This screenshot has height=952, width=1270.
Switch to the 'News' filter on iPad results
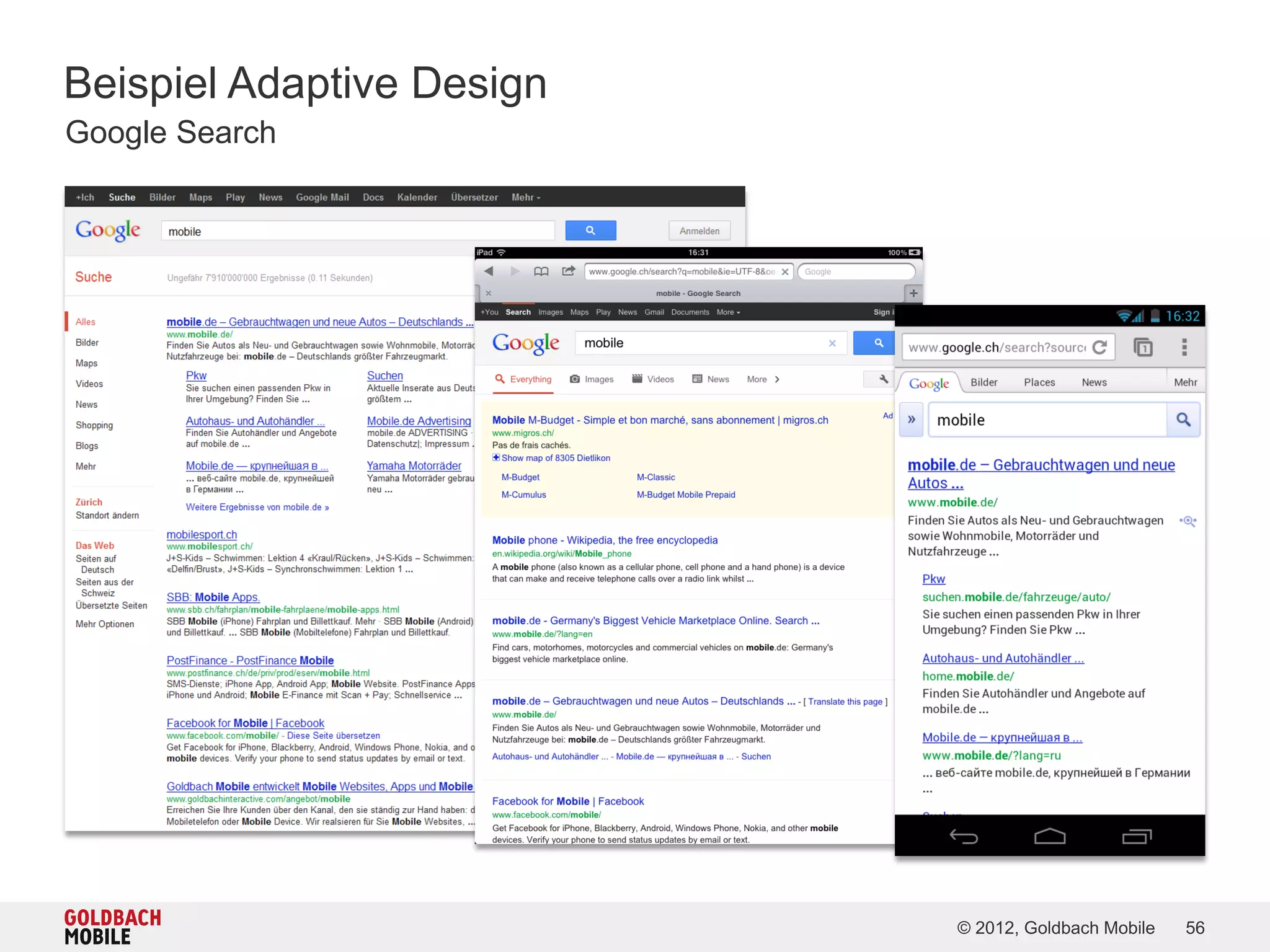click(x=711, y=379)
